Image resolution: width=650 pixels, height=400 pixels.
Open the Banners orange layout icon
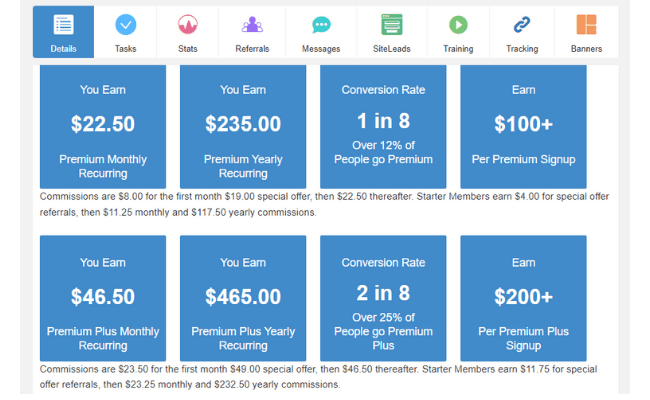pyautogui.click(x=586, y=24)
